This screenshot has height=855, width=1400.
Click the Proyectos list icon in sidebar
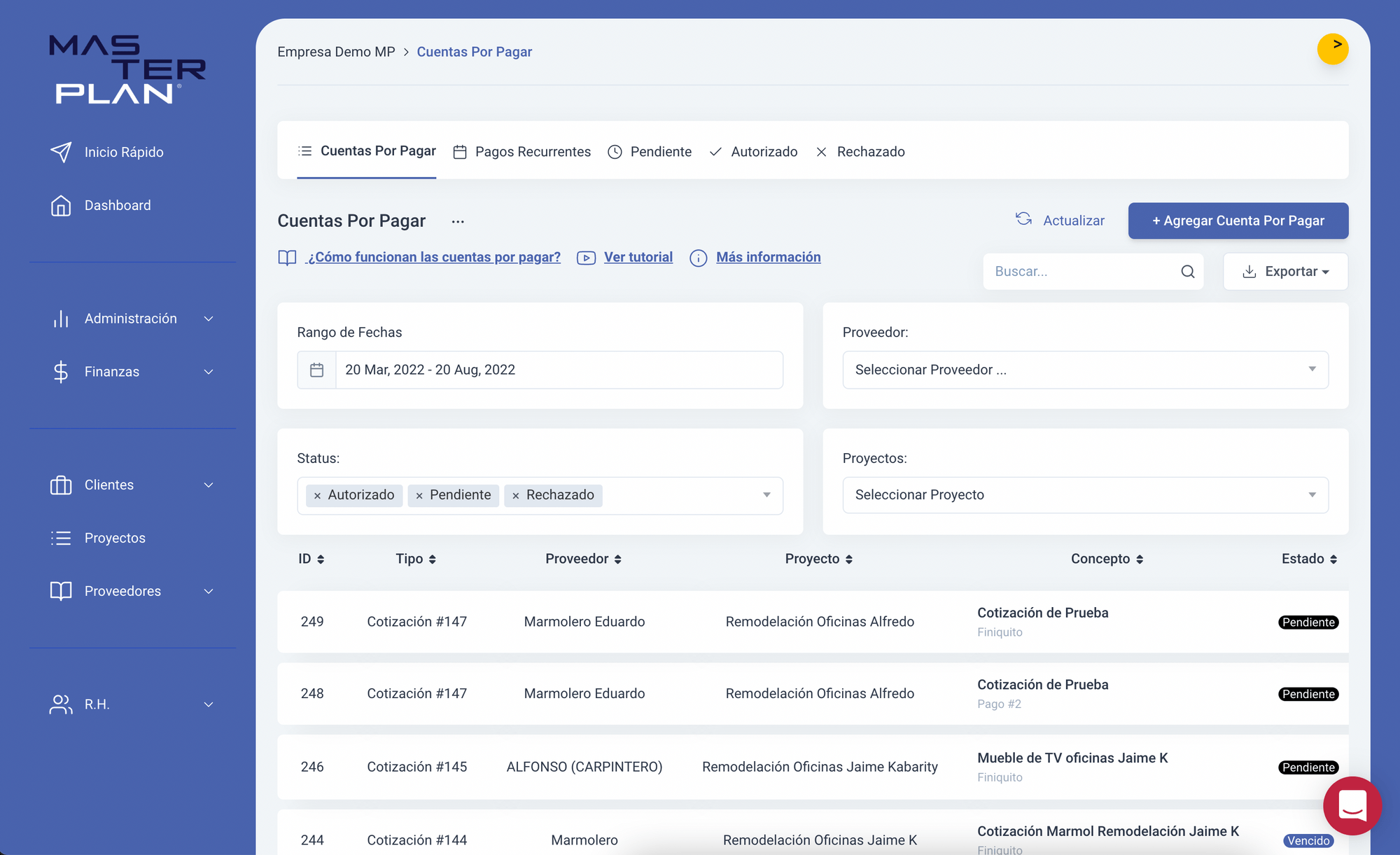pos(61,538)
